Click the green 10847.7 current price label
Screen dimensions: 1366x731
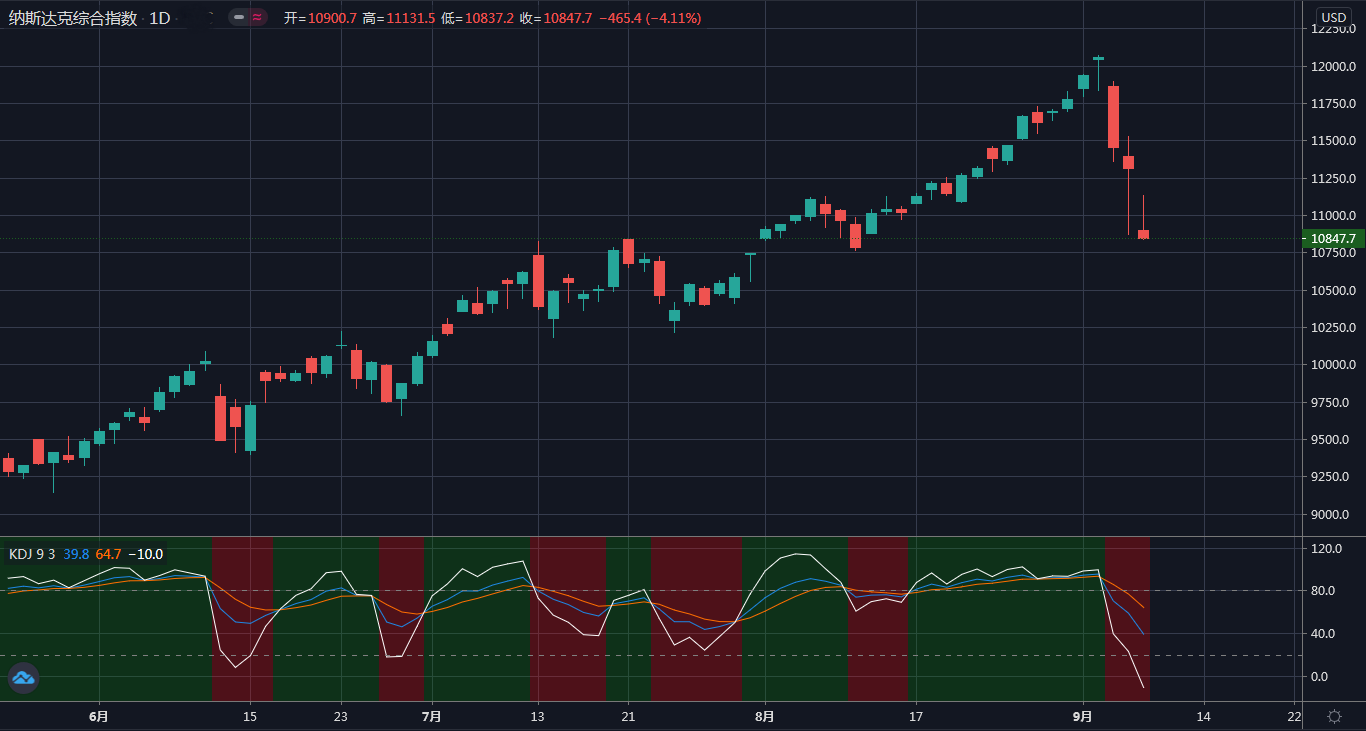1333,239
